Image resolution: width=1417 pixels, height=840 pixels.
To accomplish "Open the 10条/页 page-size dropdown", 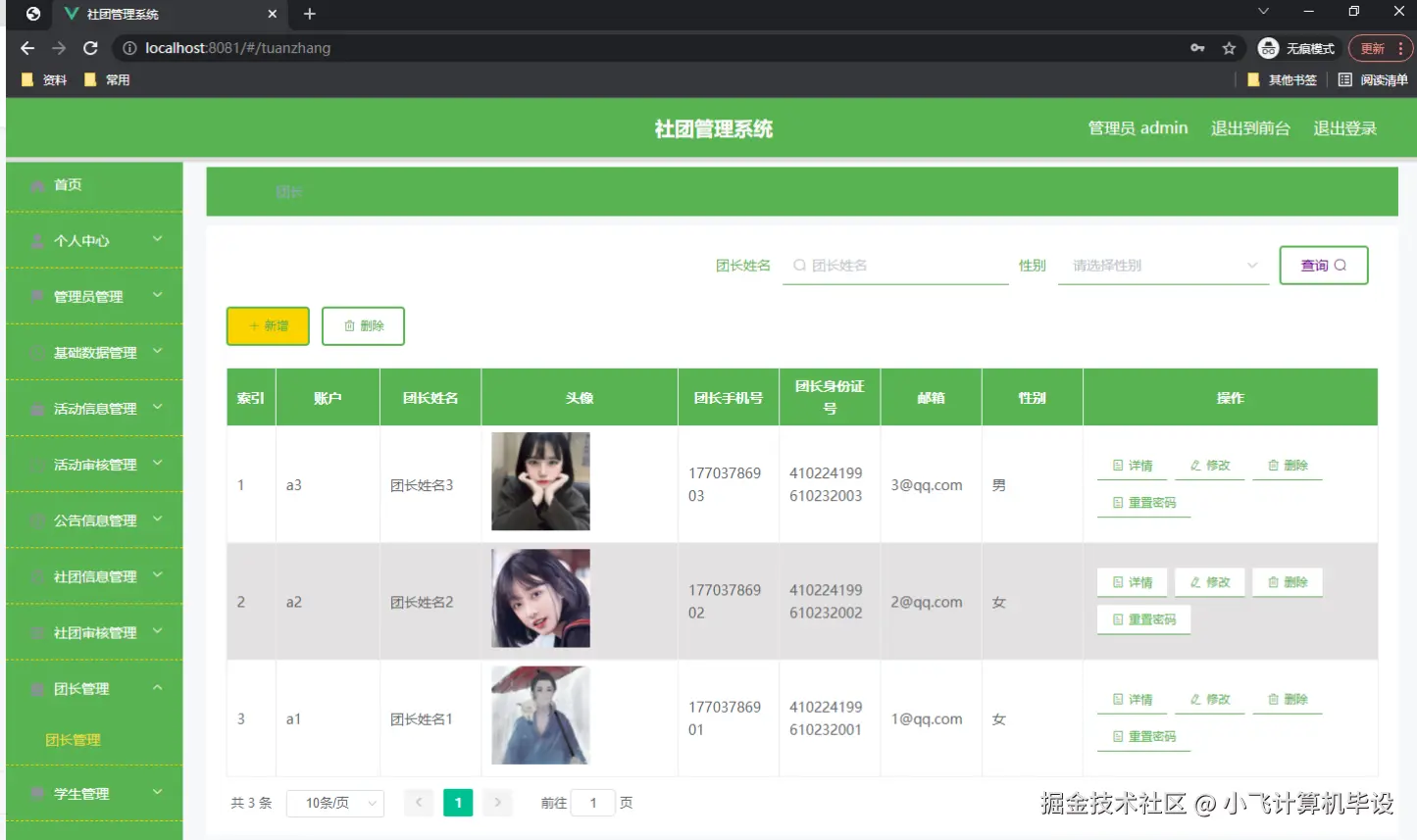I will point(334,802).
